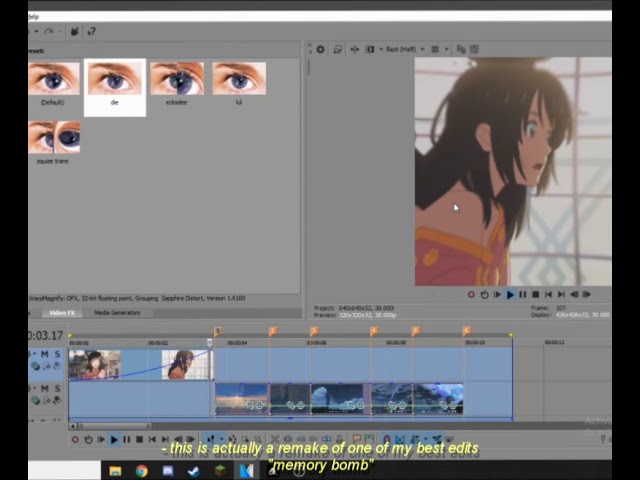Mute the second video track (M)

click(44, 388)
